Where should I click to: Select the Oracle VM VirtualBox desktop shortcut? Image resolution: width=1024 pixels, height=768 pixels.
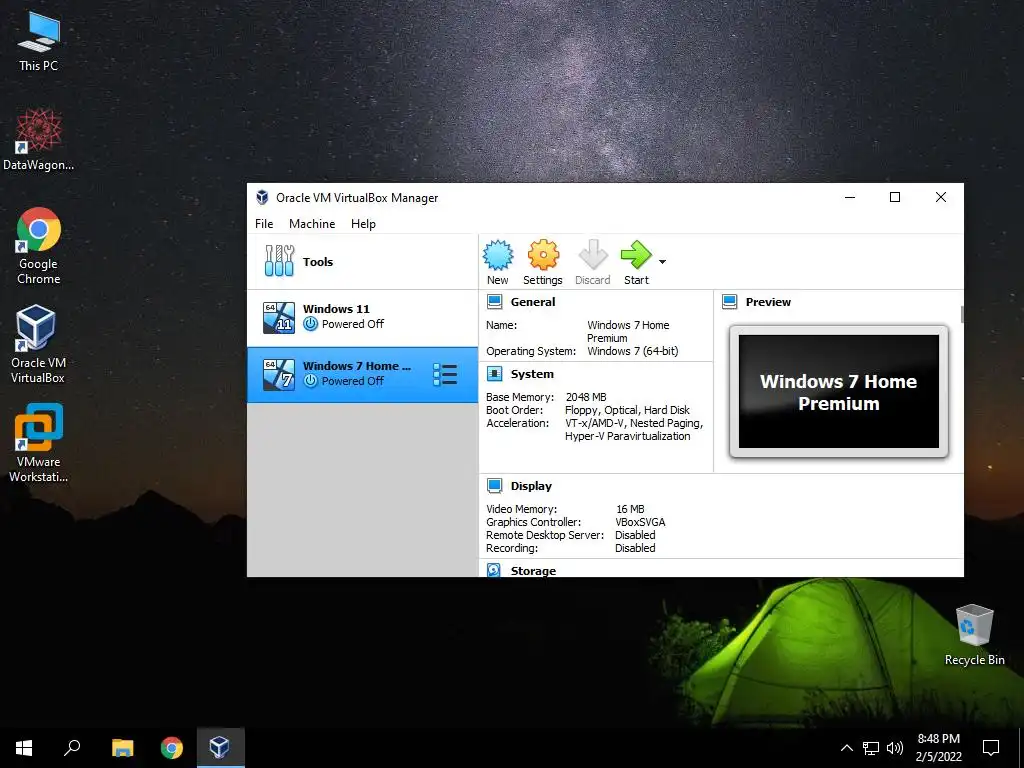pos(38,345)
